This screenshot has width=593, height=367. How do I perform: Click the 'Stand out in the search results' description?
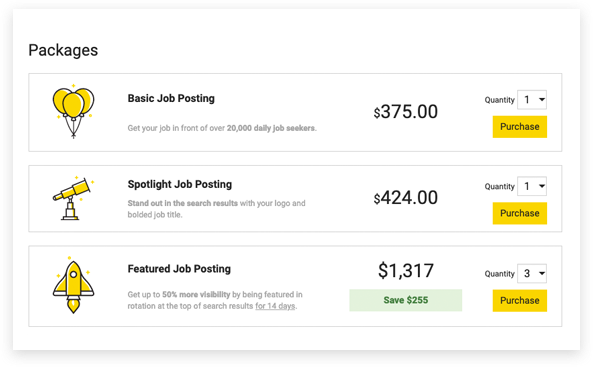(183, 203)
